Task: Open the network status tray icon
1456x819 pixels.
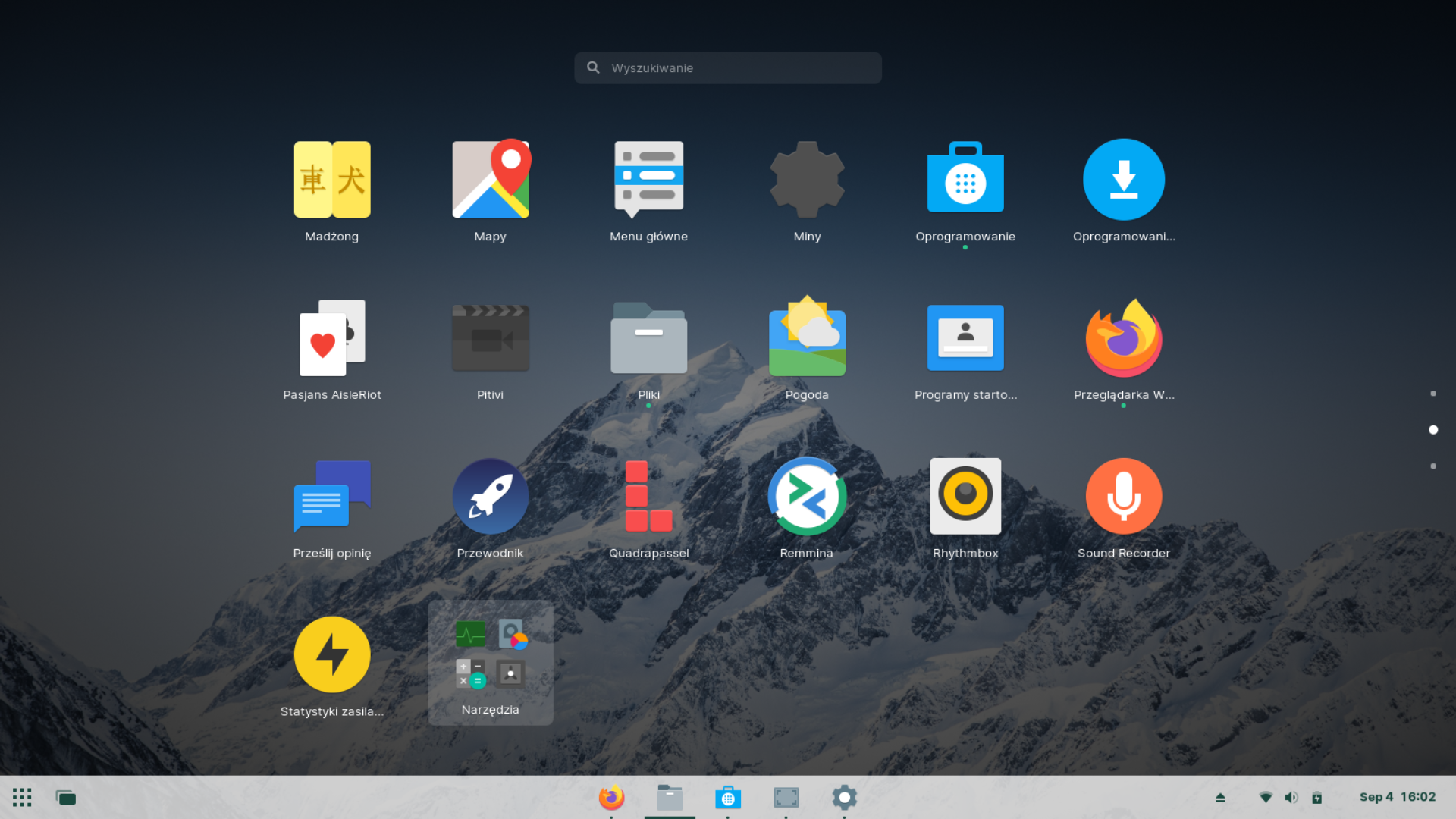Action: 1266,797
